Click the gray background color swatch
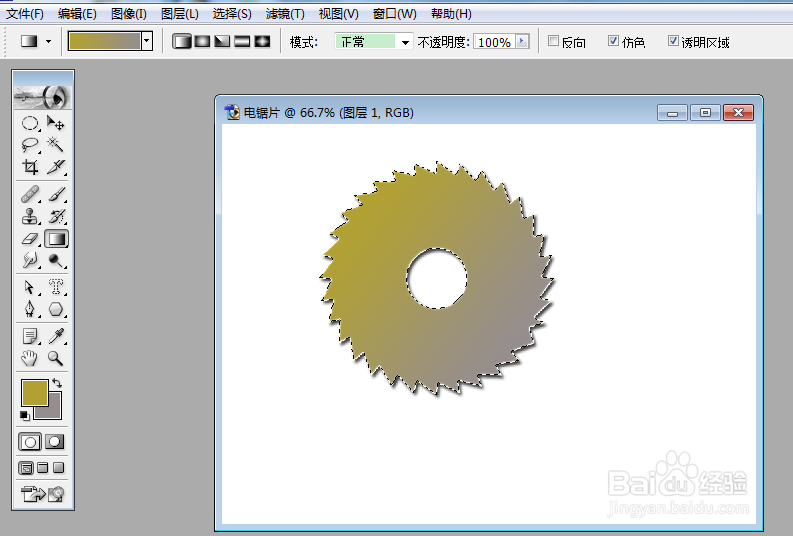The height and width of the screenshot is (536, 793). (53, 410)
